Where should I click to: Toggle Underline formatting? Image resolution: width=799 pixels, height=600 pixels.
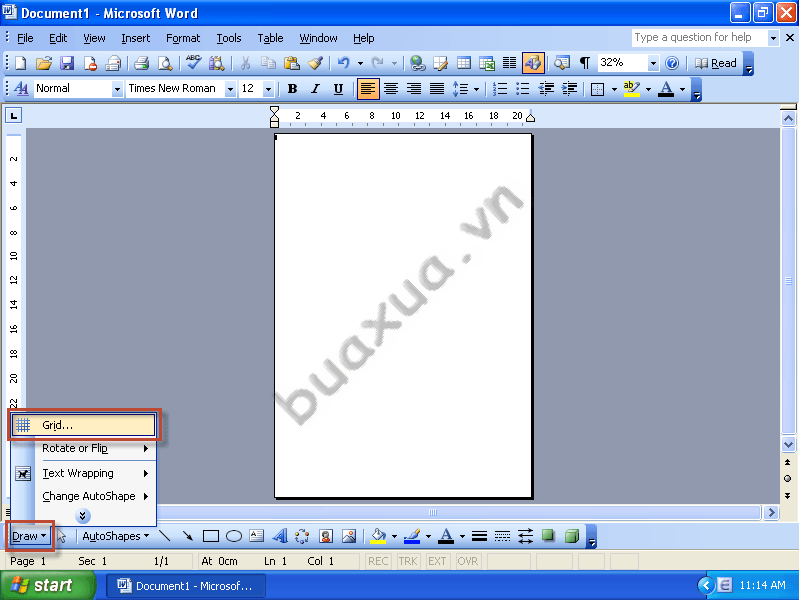tap(338, 89)
